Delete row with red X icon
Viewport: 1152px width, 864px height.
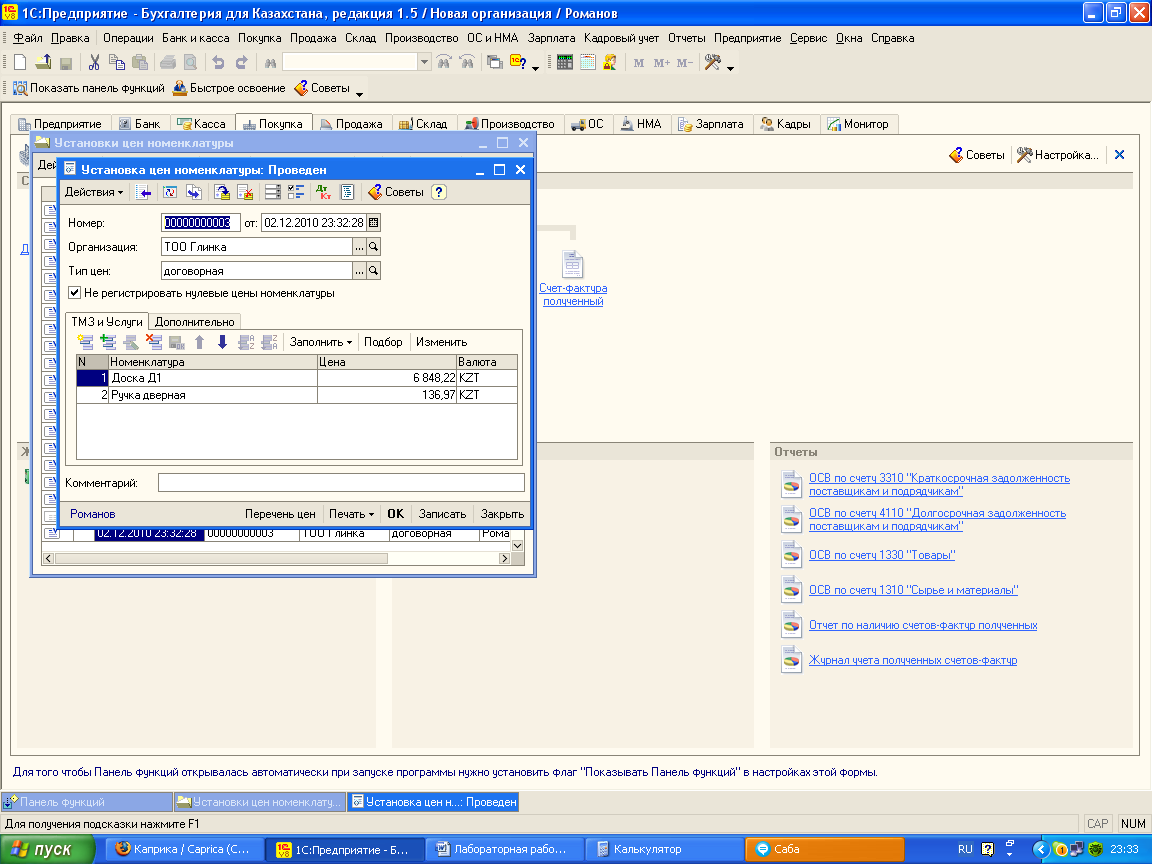point(154,342)
